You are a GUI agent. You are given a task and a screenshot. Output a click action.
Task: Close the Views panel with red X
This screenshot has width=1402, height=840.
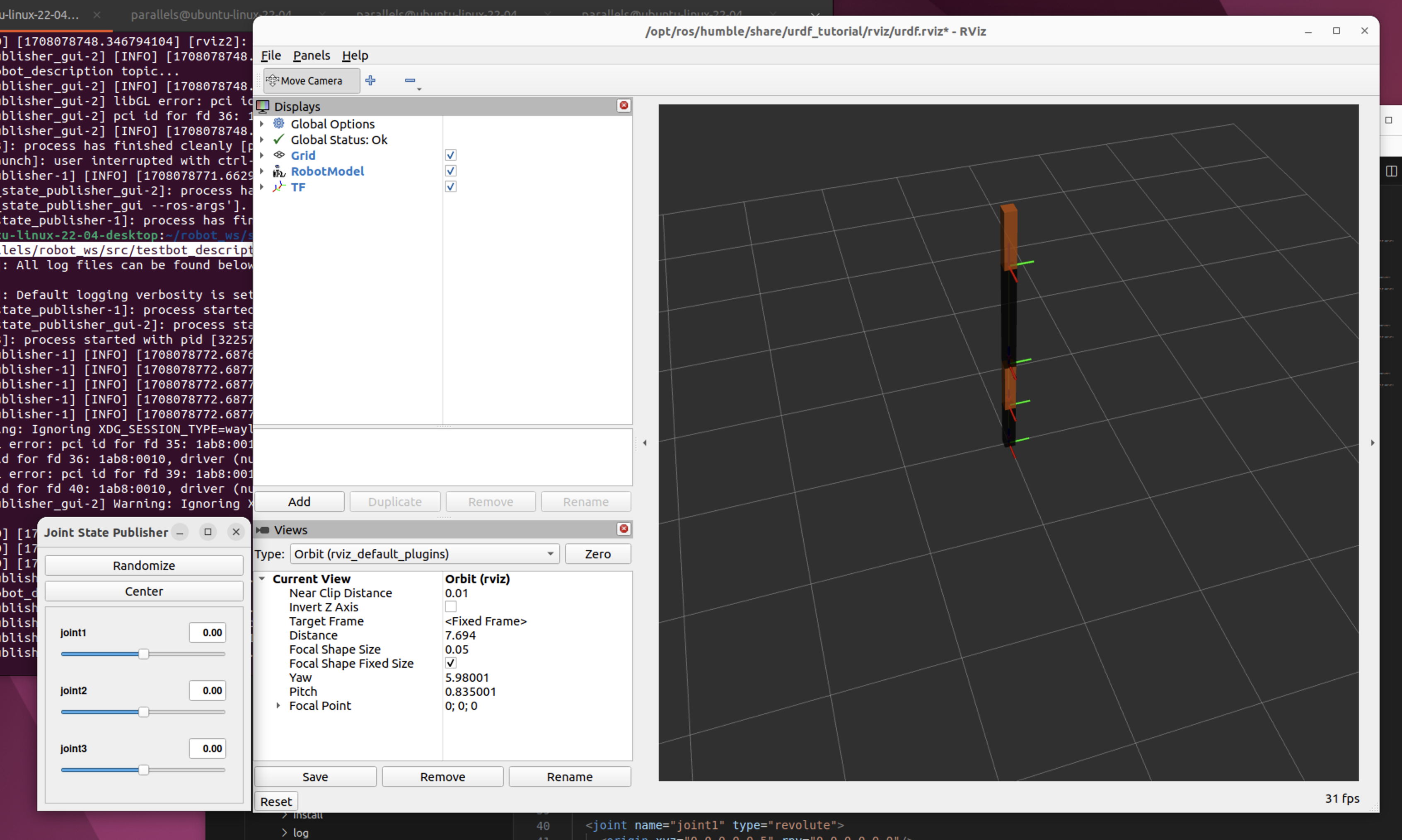tap(624, 529)
